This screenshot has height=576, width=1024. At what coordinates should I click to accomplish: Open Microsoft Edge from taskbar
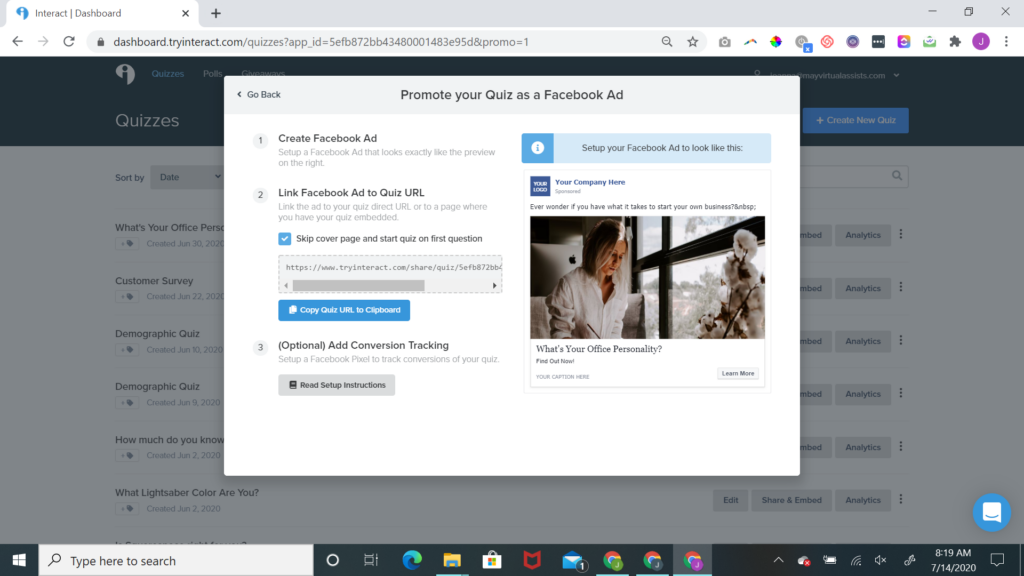pos(412,560)
